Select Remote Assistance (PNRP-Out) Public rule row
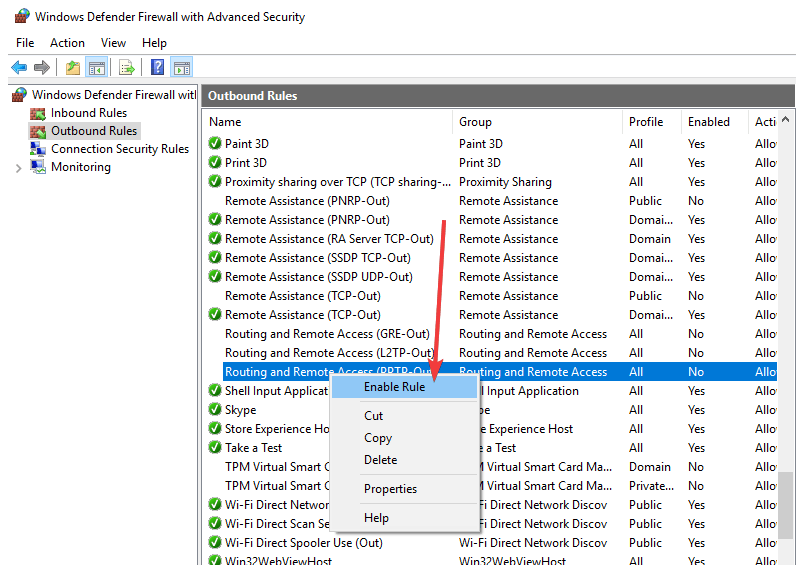Image resolution: width=796 pixels, height=572 pixels. 491,200
